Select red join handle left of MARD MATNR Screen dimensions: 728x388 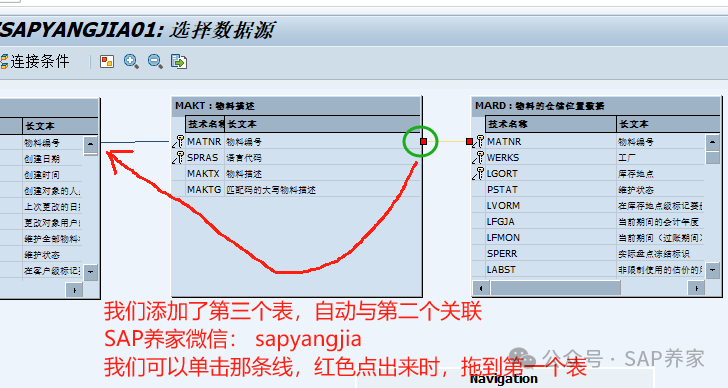coord(469,141)
